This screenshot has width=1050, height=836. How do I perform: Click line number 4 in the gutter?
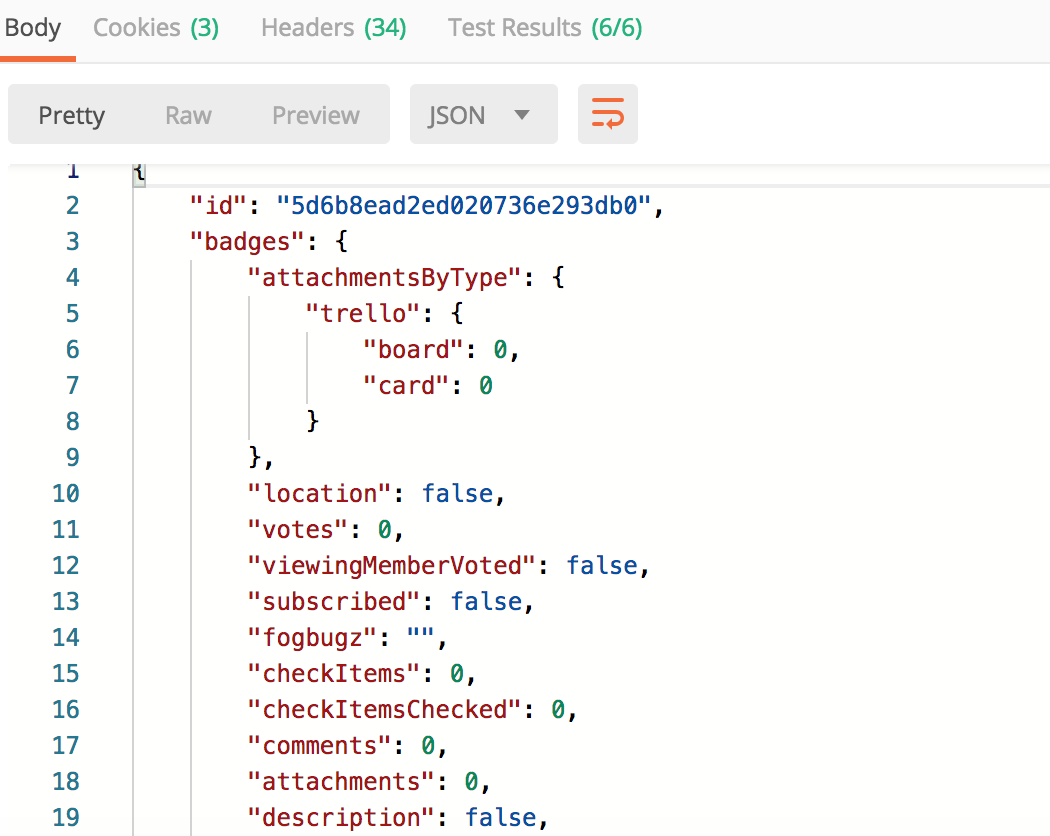[73, 278]
